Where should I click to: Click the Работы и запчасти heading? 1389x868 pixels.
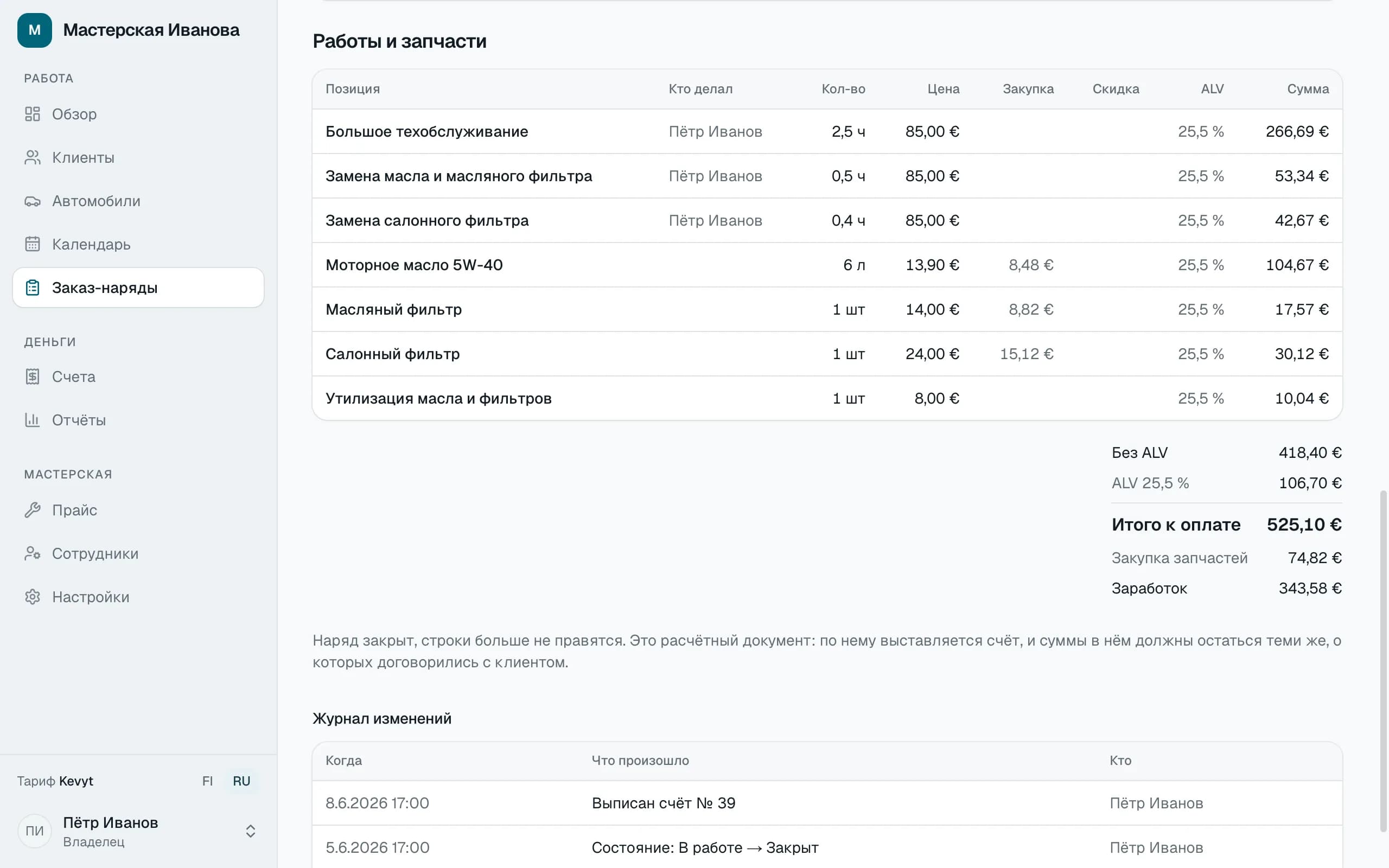[x=399, y=41]
